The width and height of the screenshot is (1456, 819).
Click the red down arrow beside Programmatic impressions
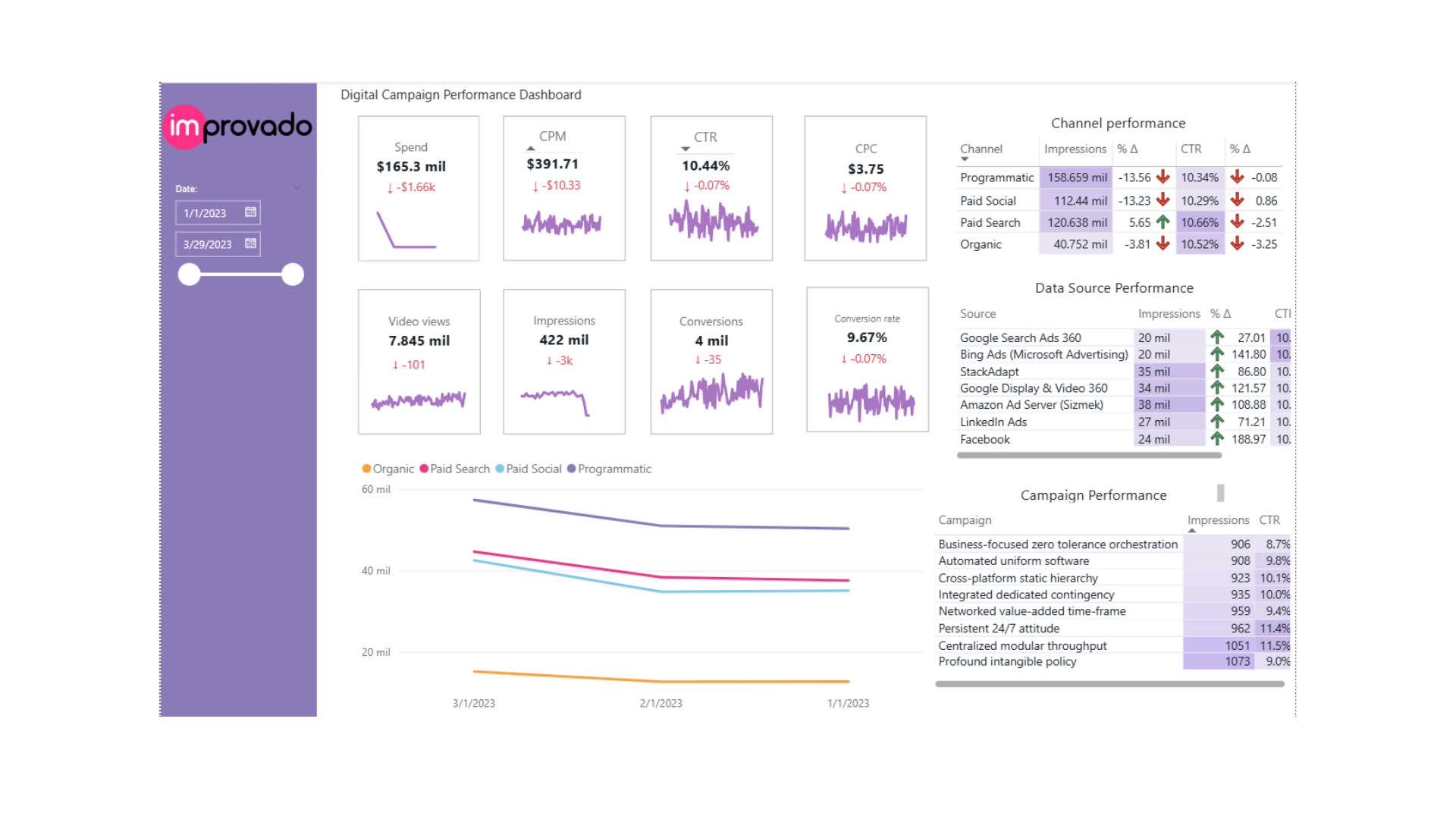tap(1162, 177)
